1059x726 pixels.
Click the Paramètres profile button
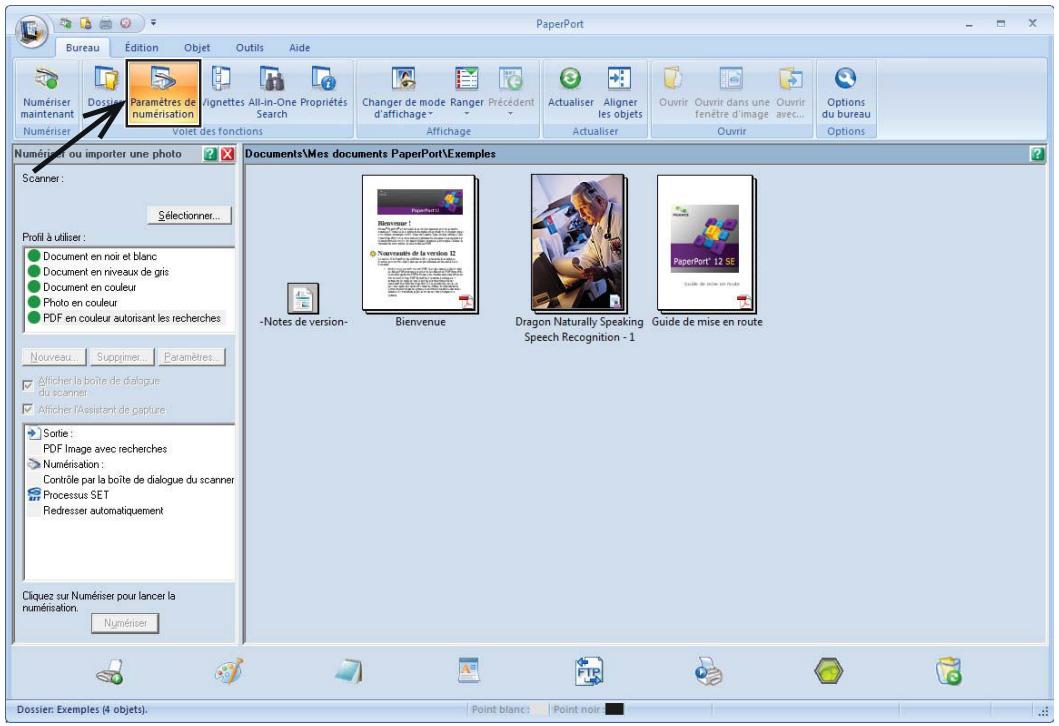click(x=192, y=357)
